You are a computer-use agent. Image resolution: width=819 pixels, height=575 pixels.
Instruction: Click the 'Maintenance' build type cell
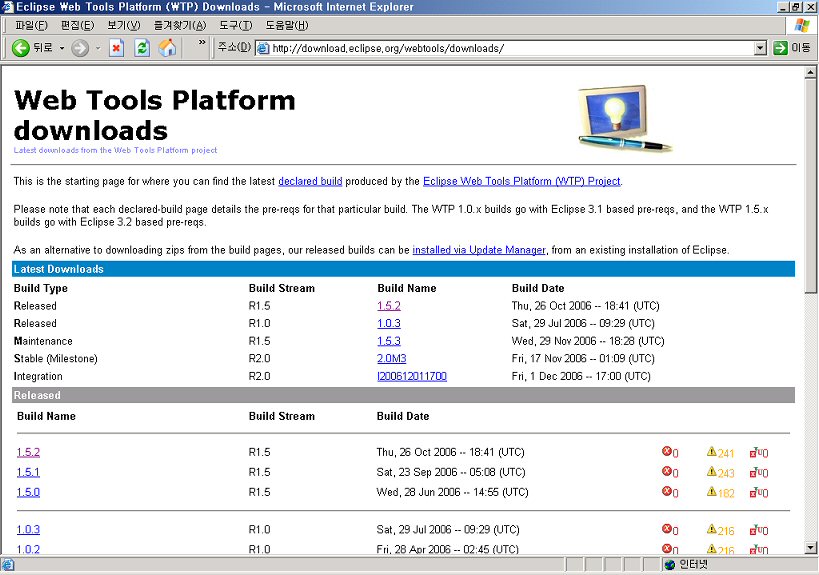[x=43, y=341]
